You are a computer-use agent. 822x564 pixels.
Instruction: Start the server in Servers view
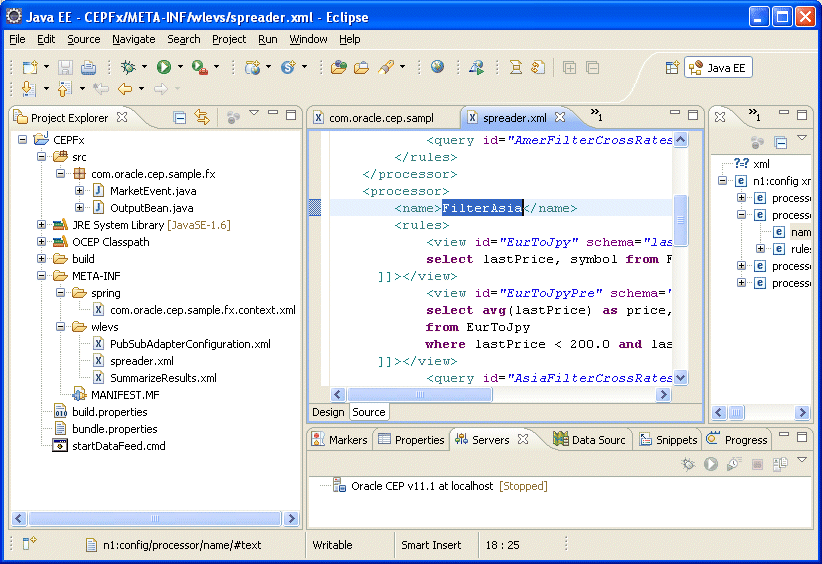[x=710, y=464]
